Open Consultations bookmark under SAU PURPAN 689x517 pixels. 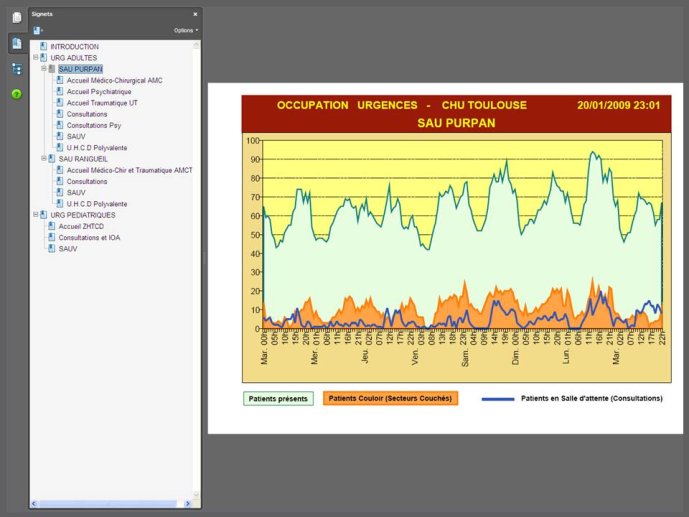coord(87,114)
